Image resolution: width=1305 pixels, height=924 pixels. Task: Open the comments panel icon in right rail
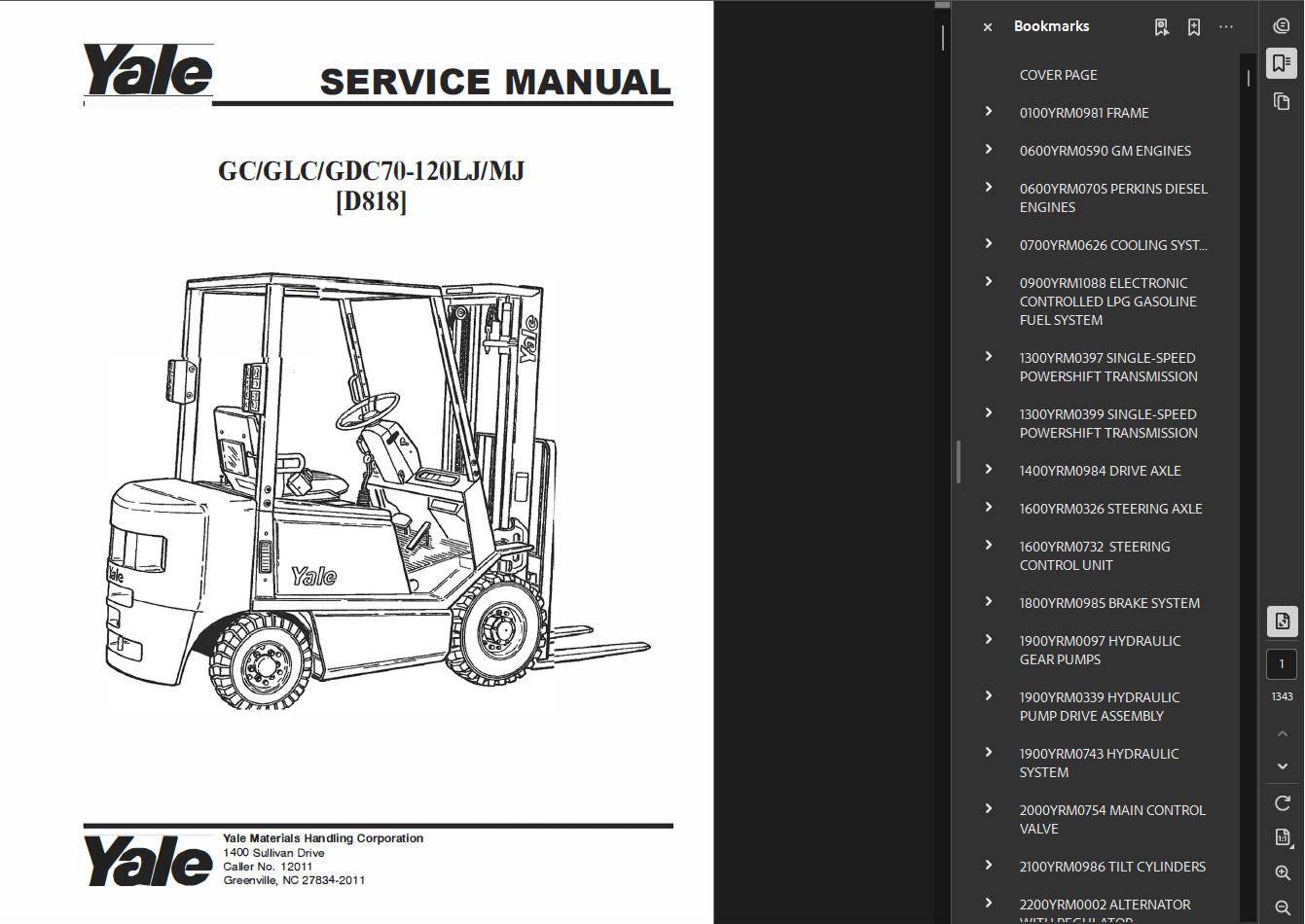[1282, 26]
